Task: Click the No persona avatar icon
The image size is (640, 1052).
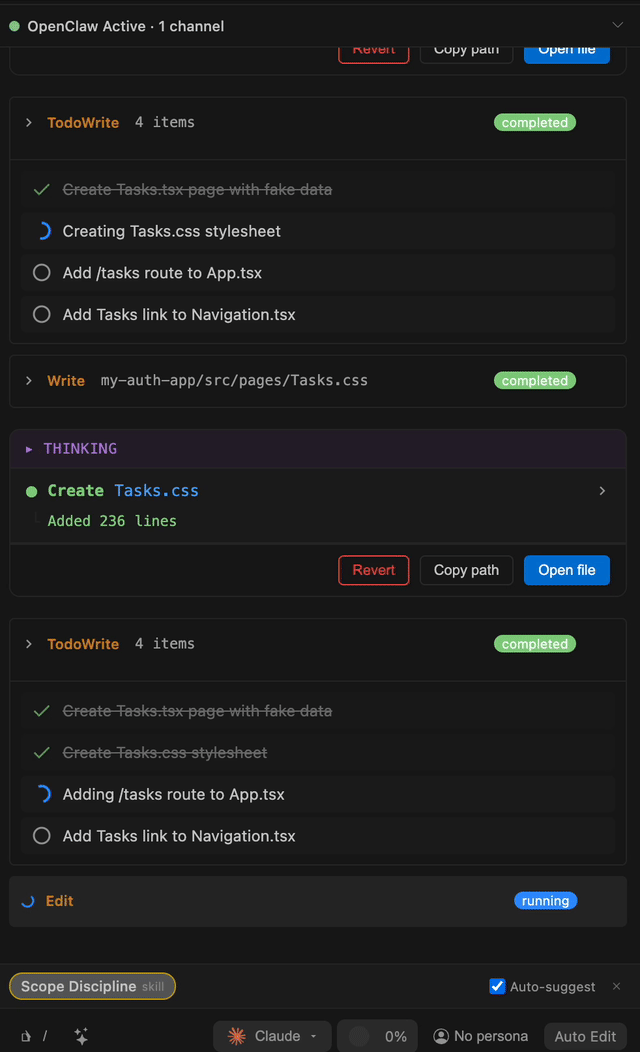Action: click(x=441, y=1036)
